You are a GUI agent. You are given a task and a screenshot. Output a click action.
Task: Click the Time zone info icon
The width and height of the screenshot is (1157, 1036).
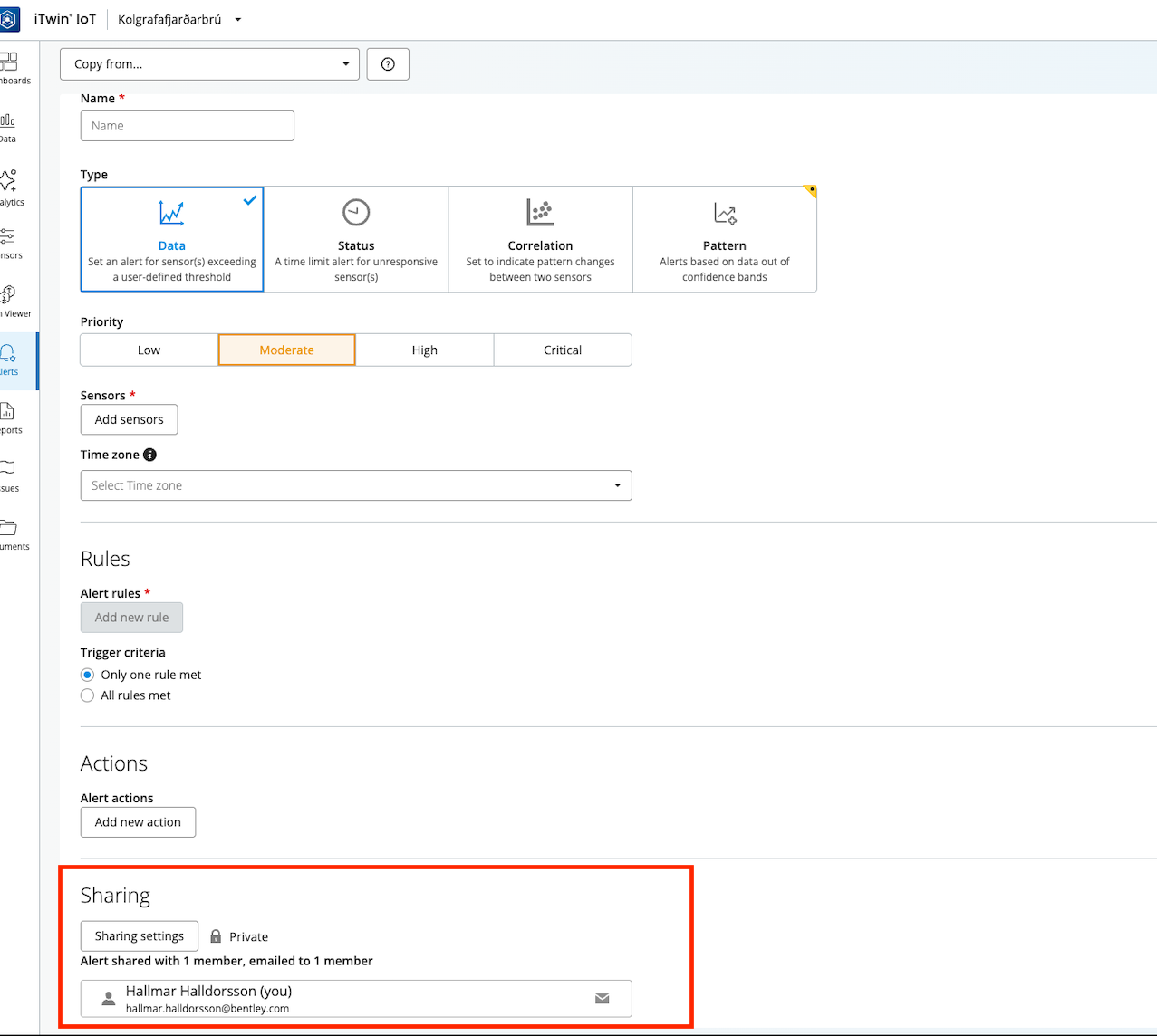[x=150, y=455]
